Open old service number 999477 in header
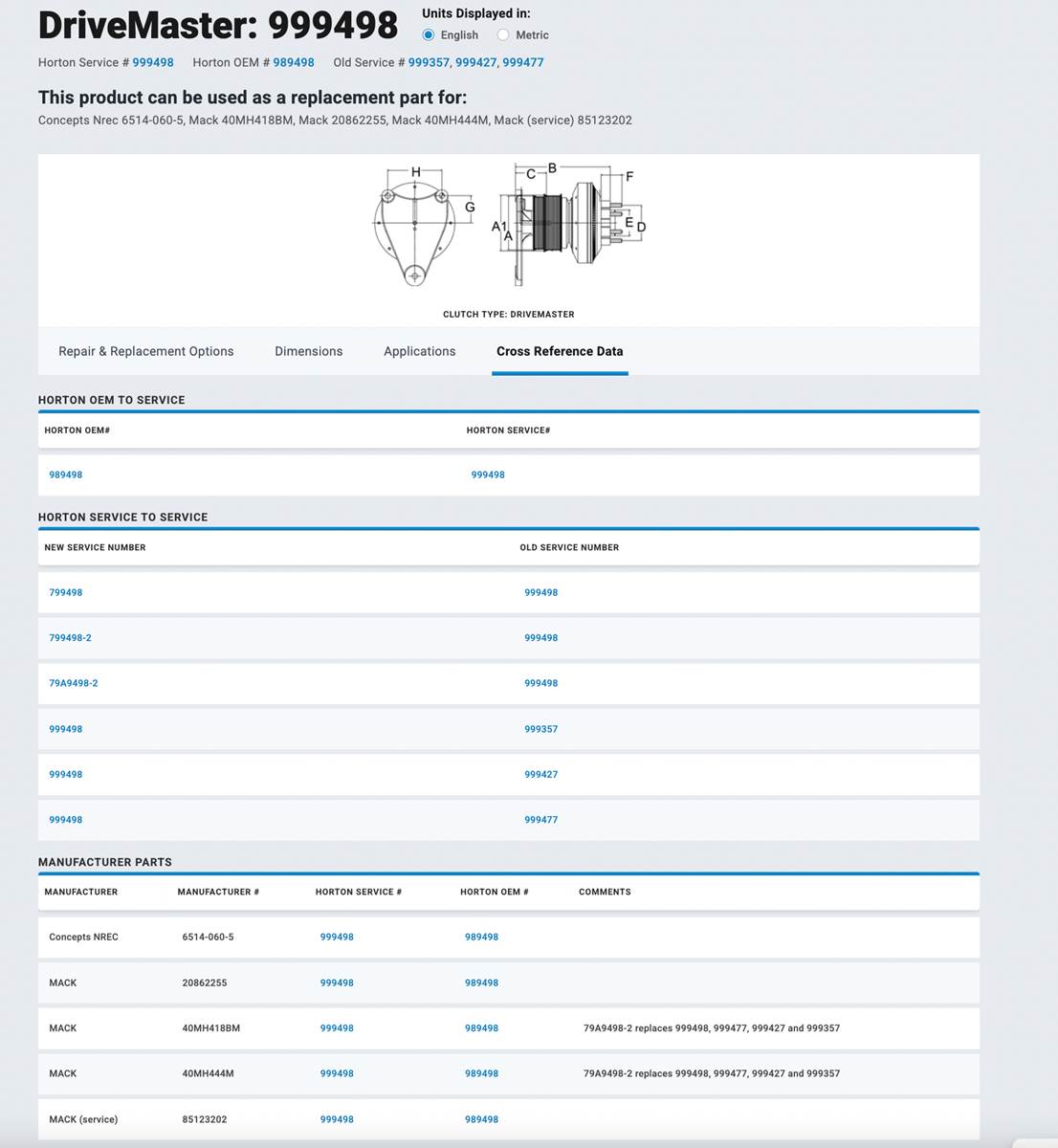 tap(523, 62)
